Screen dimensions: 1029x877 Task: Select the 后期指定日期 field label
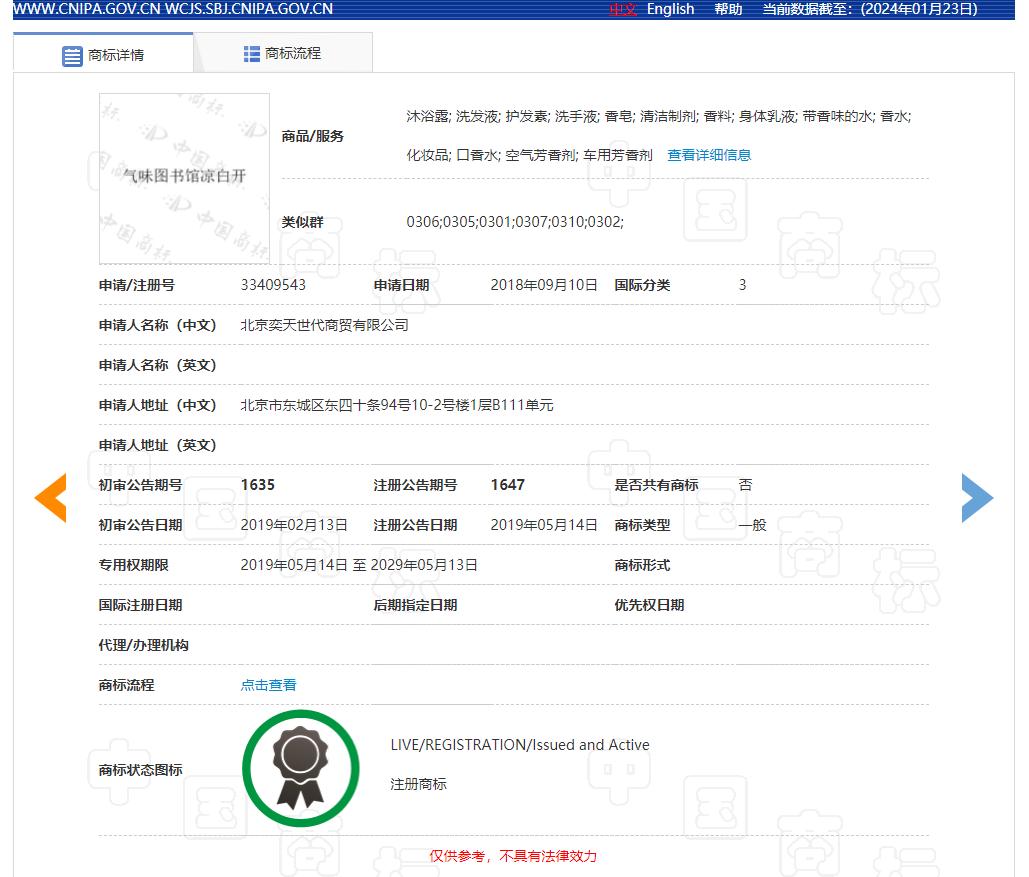coord(415,605)
